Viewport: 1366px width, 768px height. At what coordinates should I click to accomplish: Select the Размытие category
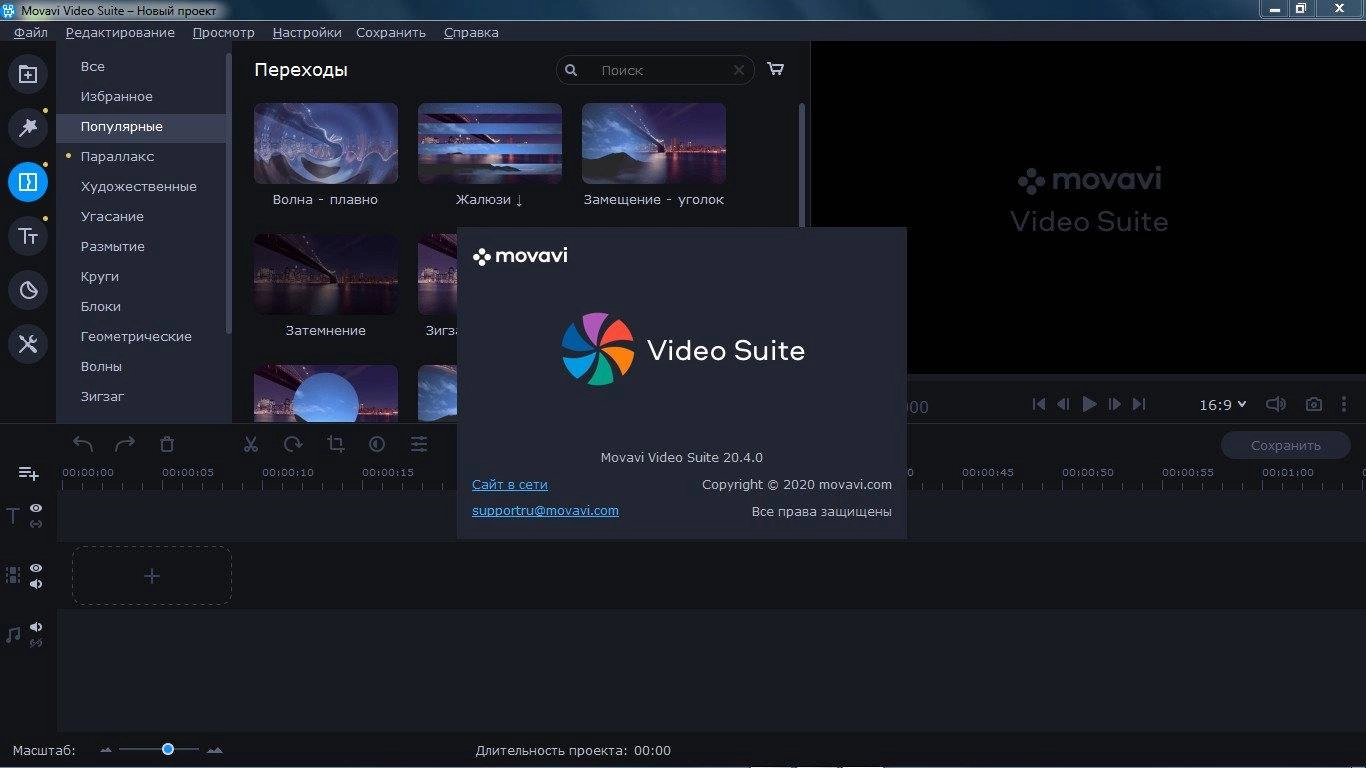point(141,246)
